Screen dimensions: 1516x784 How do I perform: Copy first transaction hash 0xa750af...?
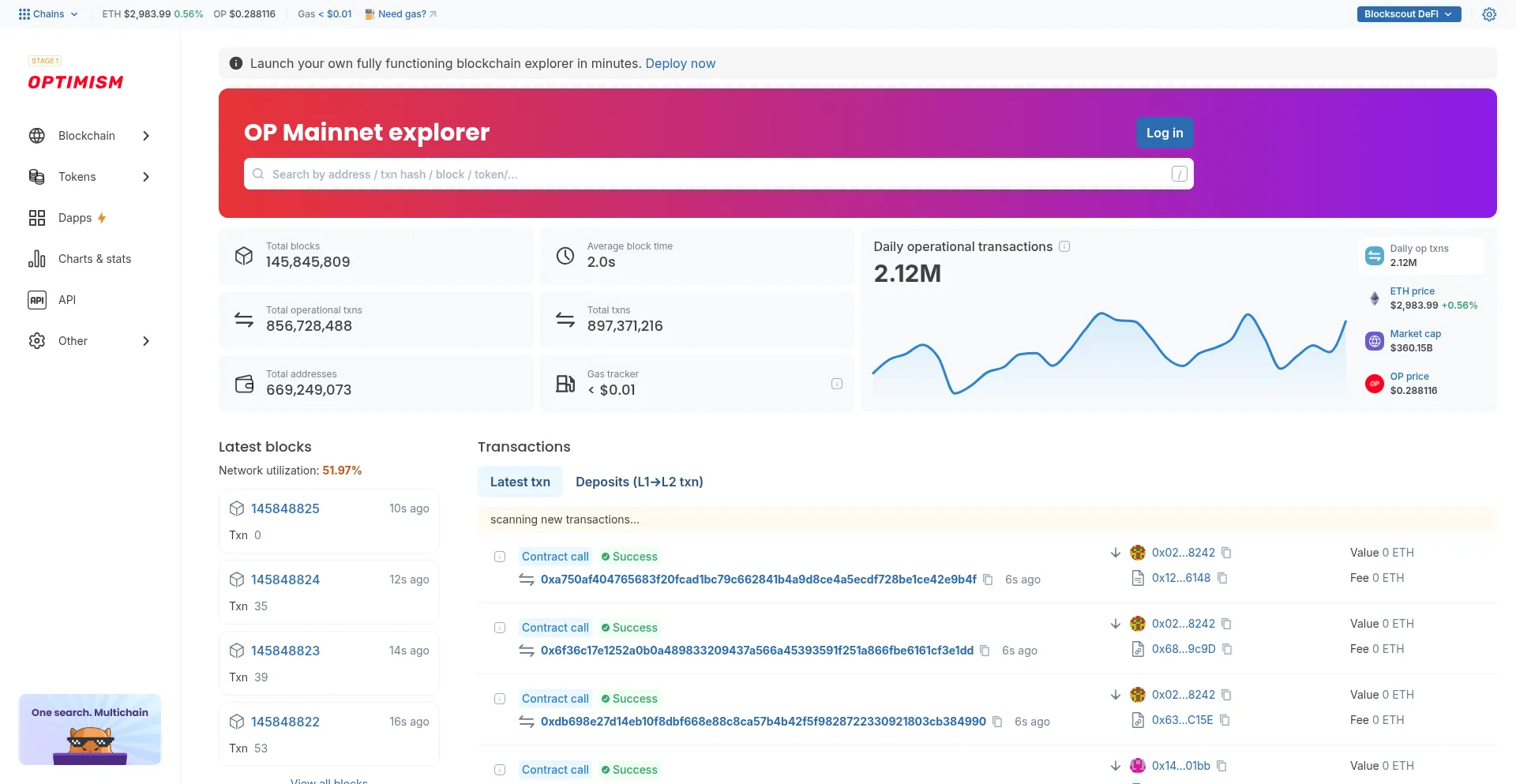click(988, 580)
